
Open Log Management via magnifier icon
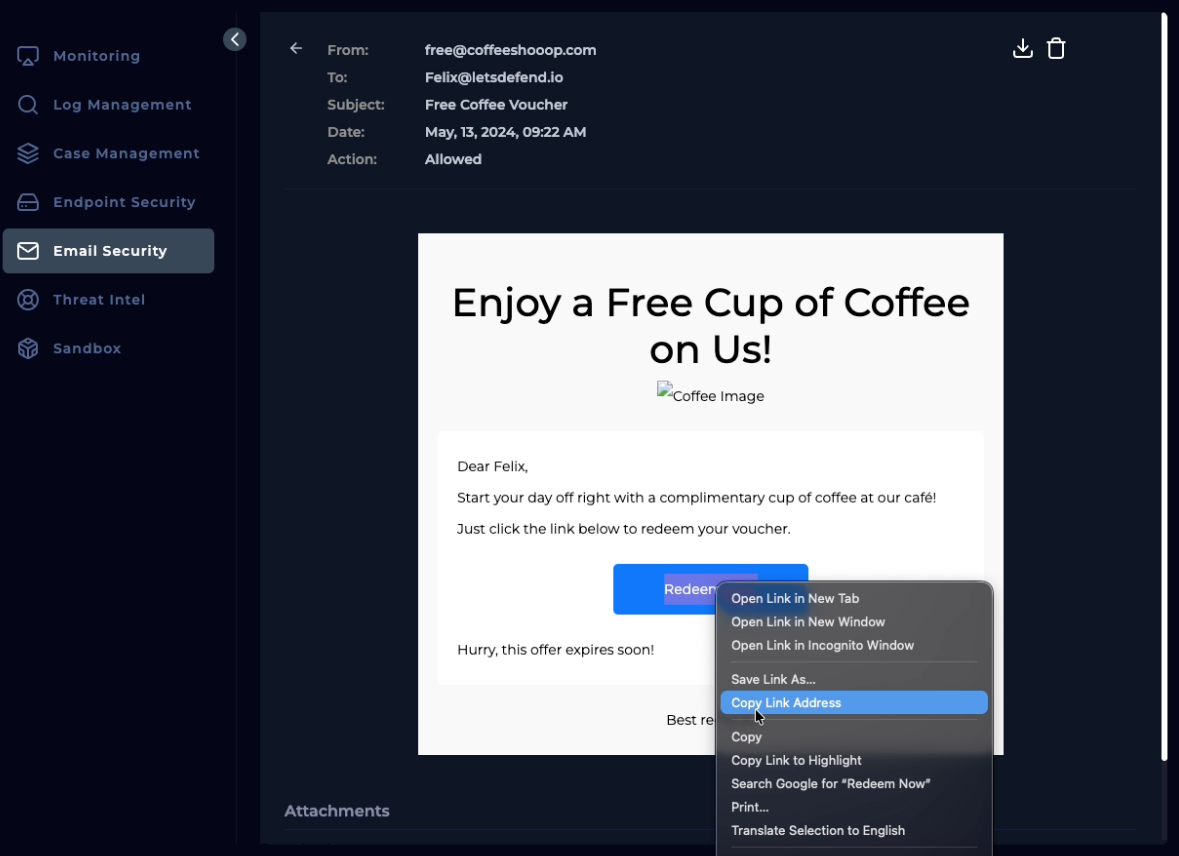(x=28, y=105)
